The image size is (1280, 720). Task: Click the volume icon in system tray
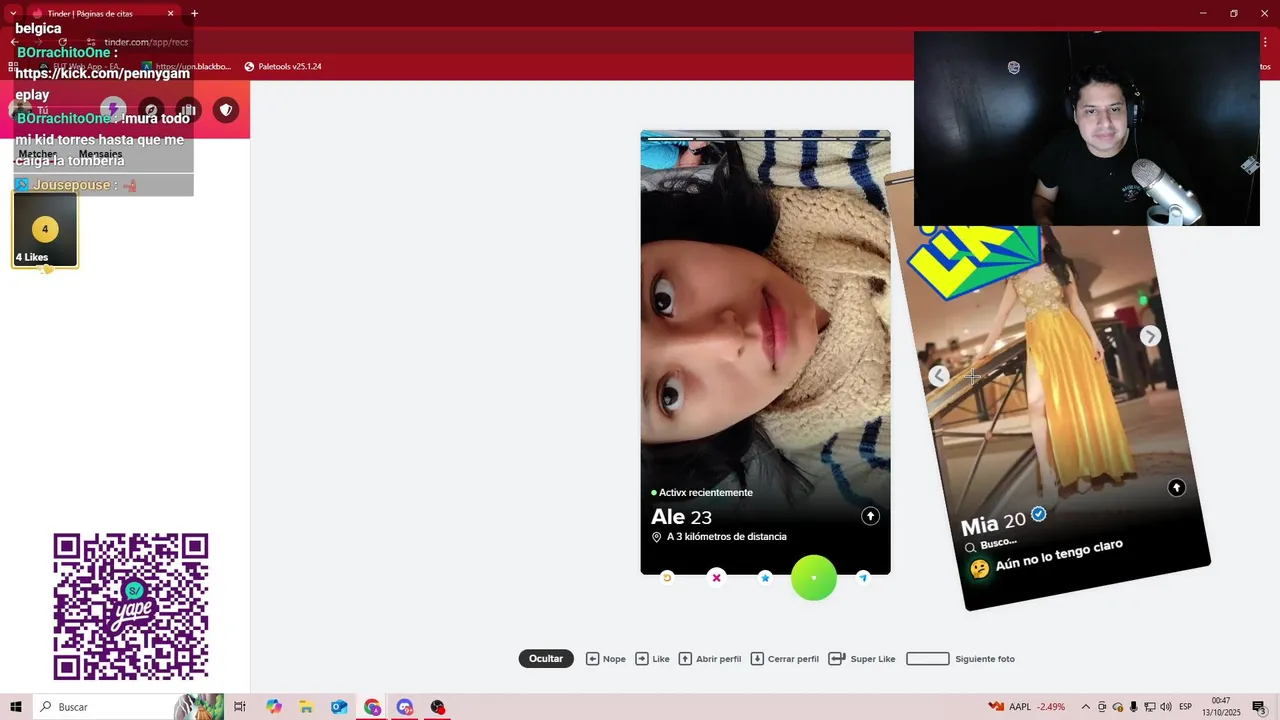[x=1165, y=707]
